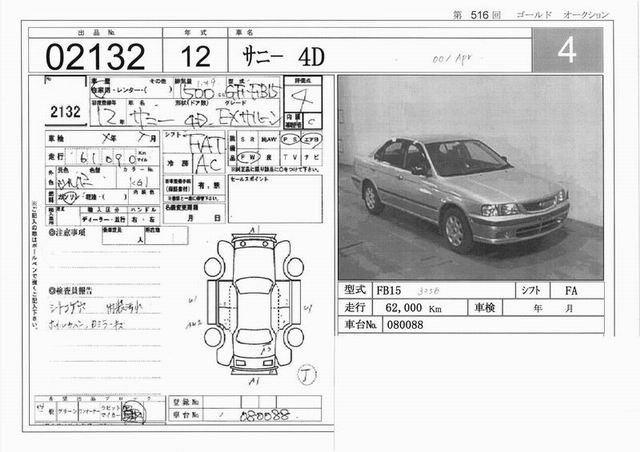This screenshot has height=452, width=640.
Task: Click the handwritten AC entry
Action: (x=209, y=164)
